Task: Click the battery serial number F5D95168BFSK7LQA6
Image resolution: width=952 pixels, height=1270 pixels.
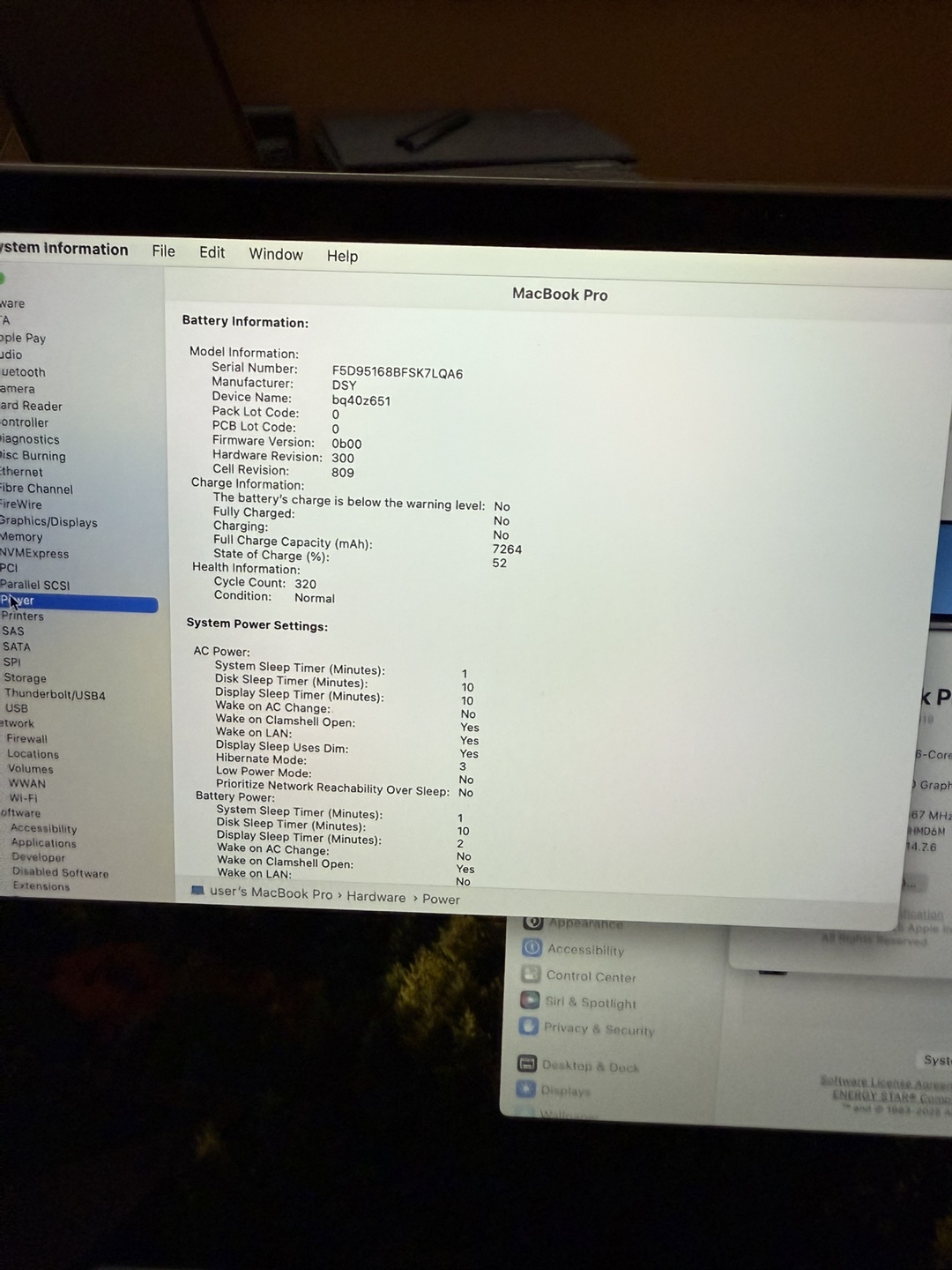Action: click(397, 373)
